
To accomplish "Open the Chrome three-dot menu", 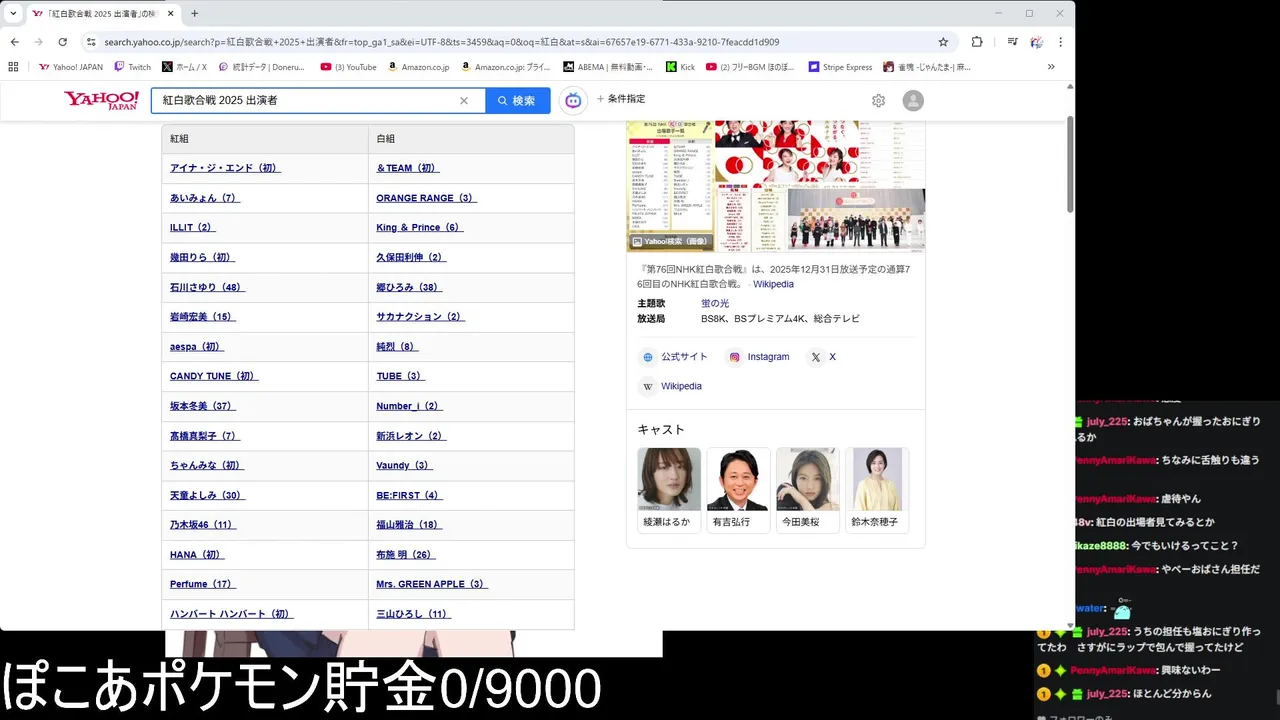I will coord(1060,42).
